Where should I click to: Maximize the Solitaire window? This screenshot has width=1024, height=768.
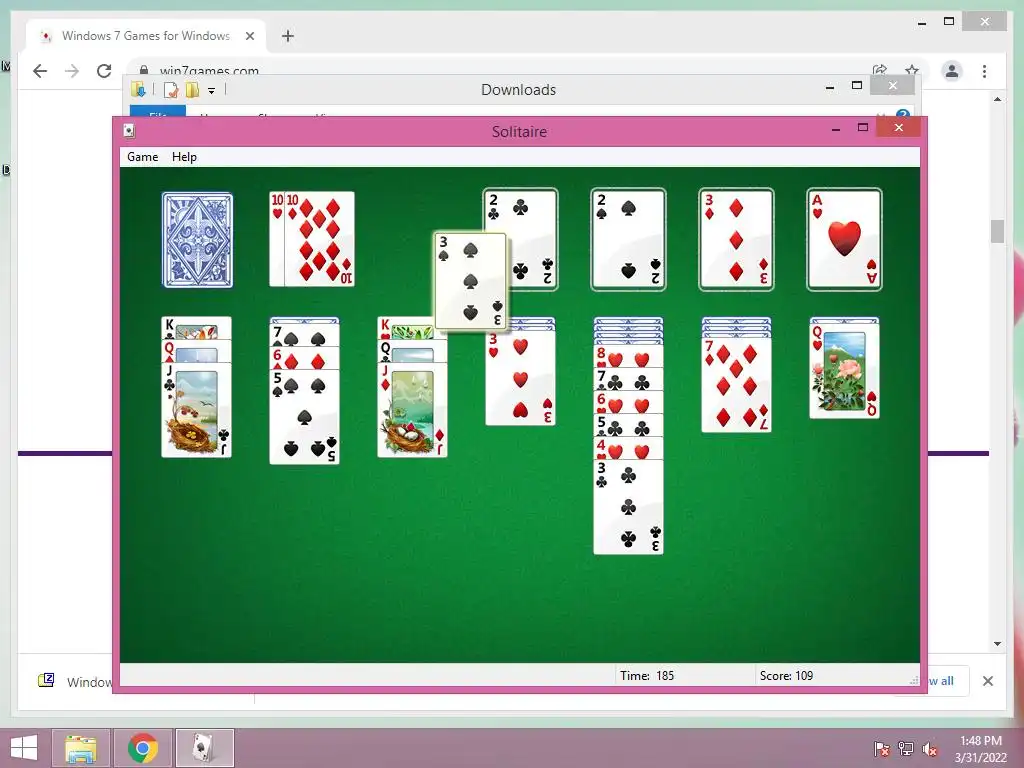tap(863, 128)
